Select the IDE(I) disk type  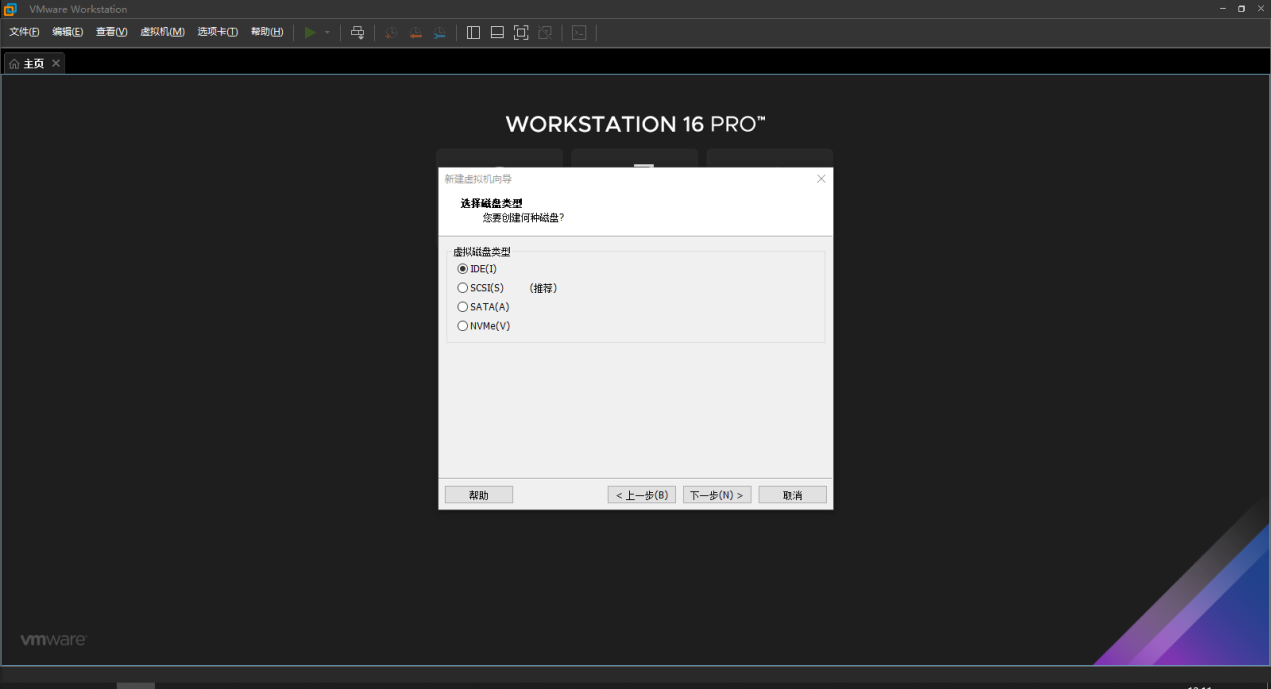click(x=463, y=269)
